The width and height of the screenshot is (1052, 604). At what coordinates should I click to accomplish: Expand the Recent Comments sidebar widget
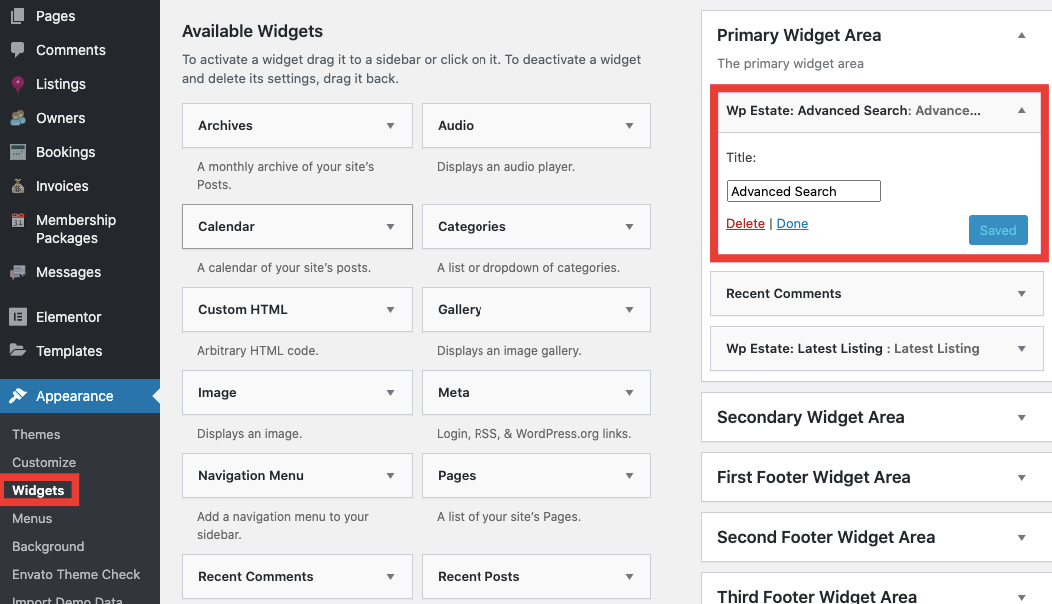pos(1021,294)
